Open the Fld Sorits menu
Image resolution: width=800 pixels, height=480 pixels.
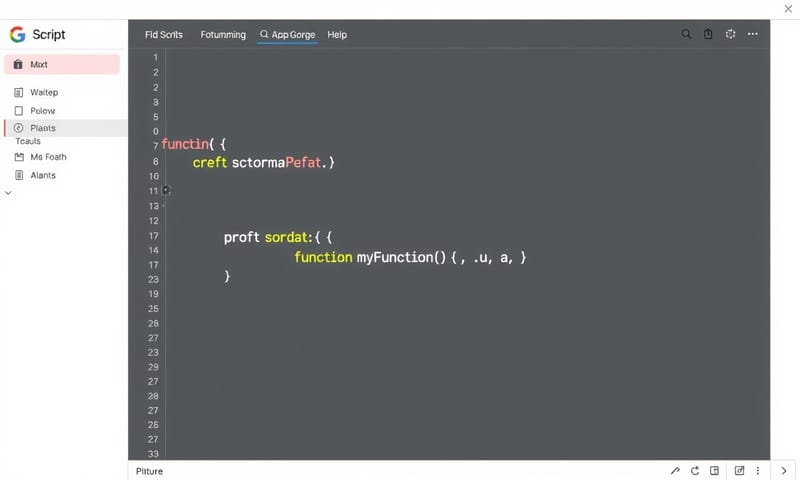[x=164, y=34]
